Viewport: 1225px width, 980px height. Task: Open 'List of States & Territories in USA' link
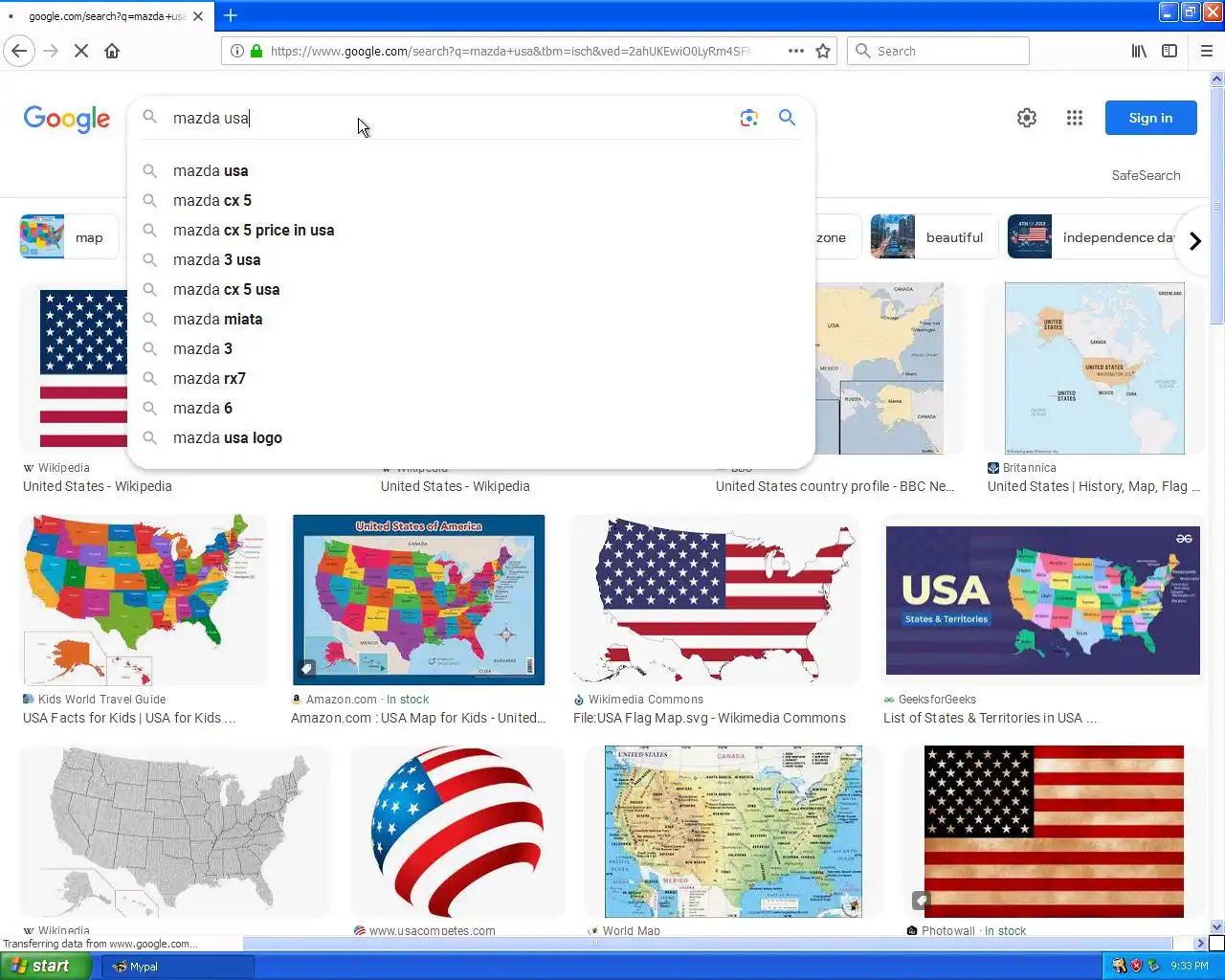[x=990, y=718]
